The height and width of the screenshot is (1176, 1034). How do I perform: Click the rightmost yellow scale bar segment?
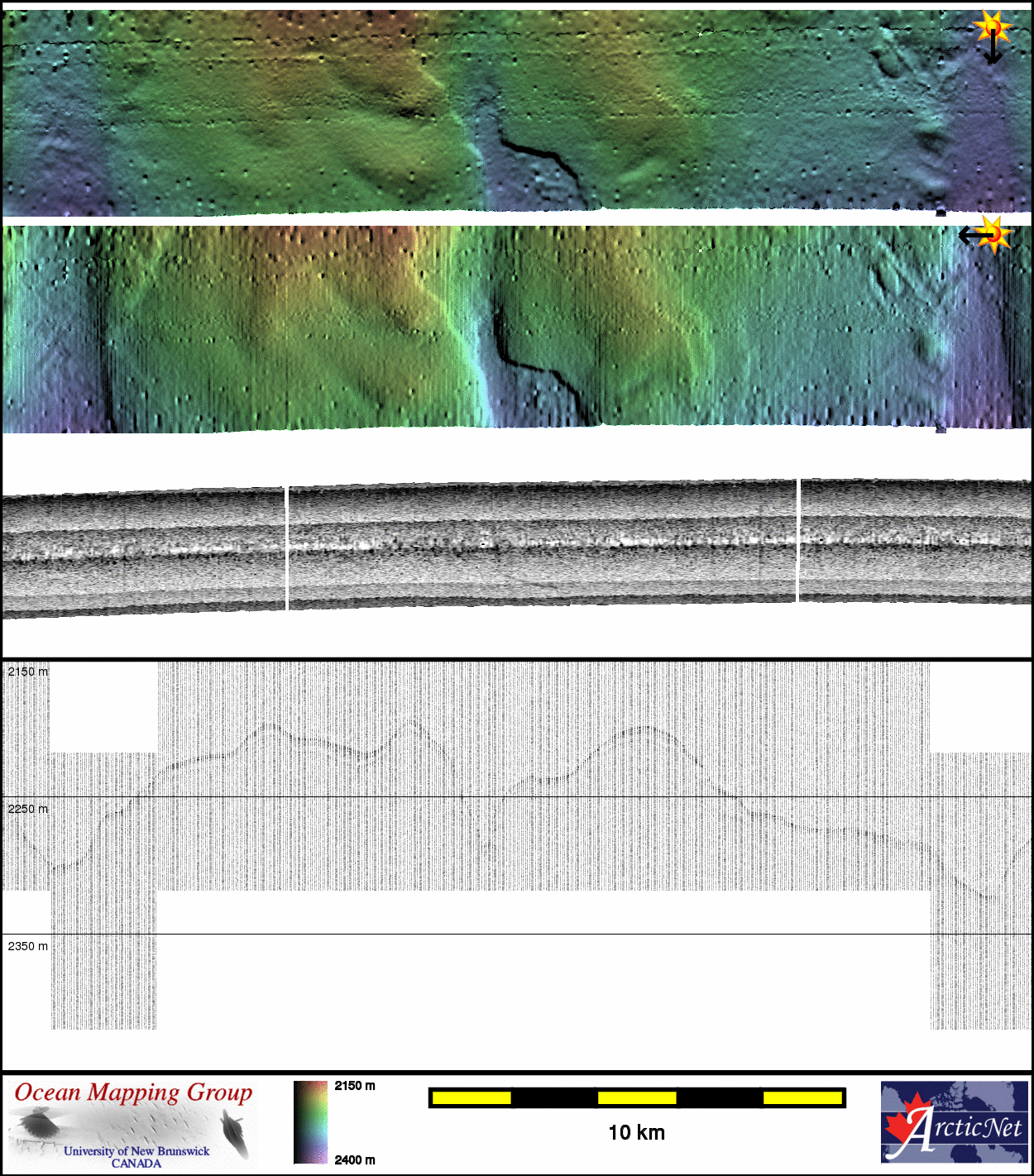click(x=802, y=1097)
